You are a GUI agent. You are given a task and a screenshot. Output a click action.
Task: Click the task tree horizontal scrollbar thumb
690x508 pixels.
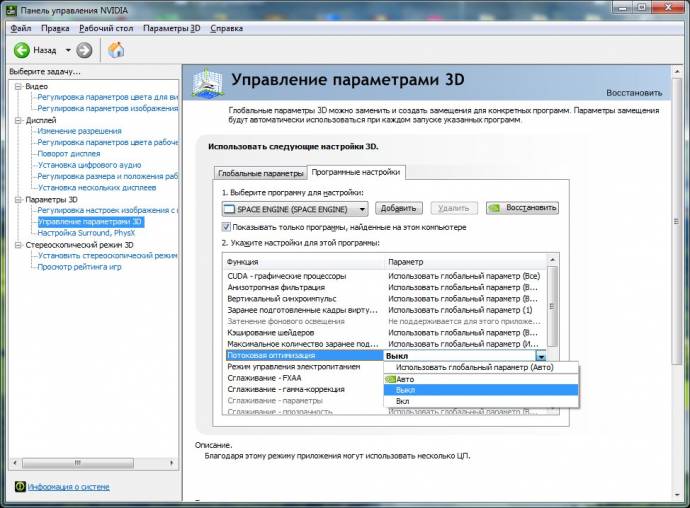coord(78,463)
